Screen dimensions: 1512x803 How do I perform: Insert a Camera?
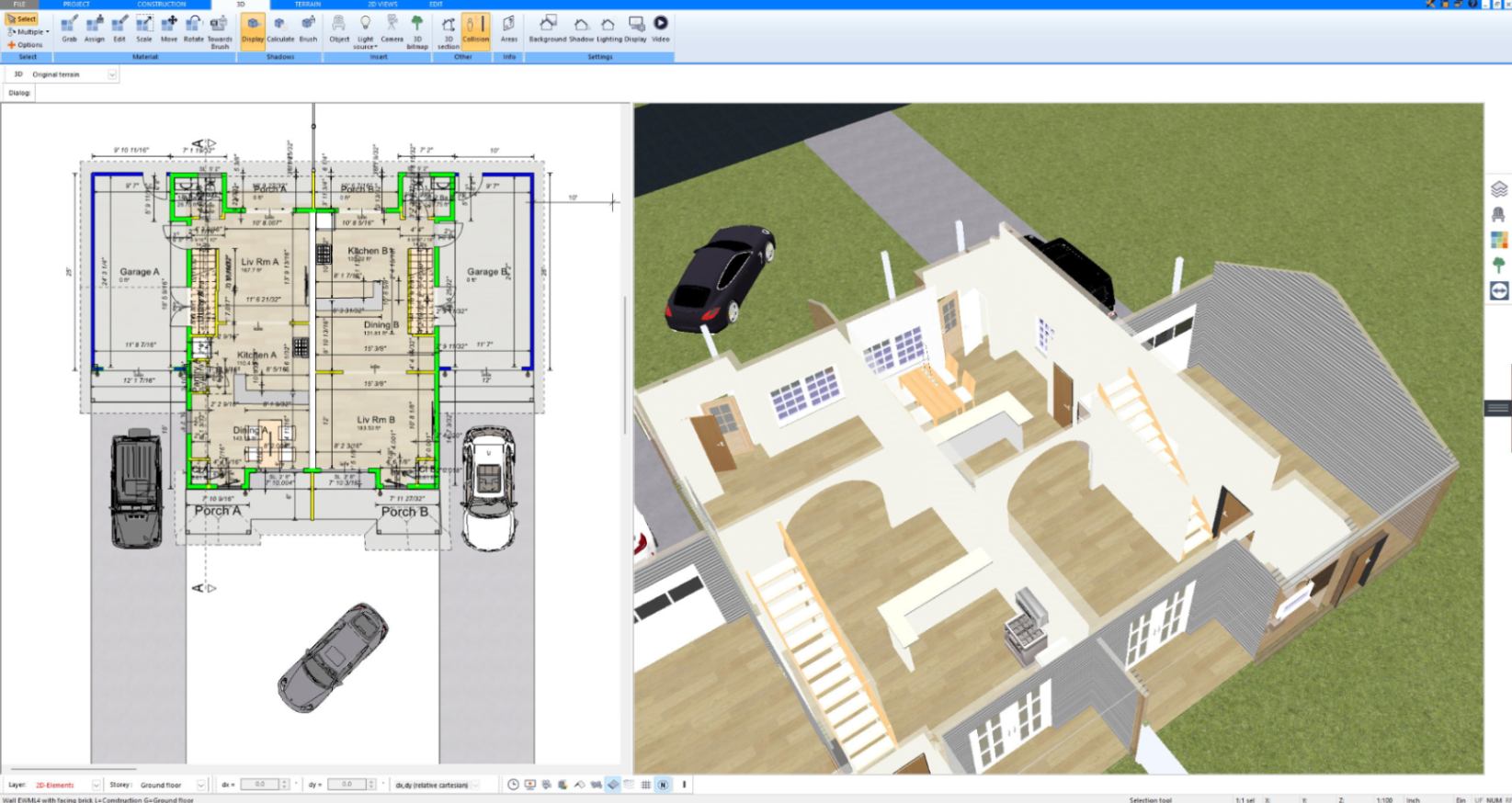392,29
